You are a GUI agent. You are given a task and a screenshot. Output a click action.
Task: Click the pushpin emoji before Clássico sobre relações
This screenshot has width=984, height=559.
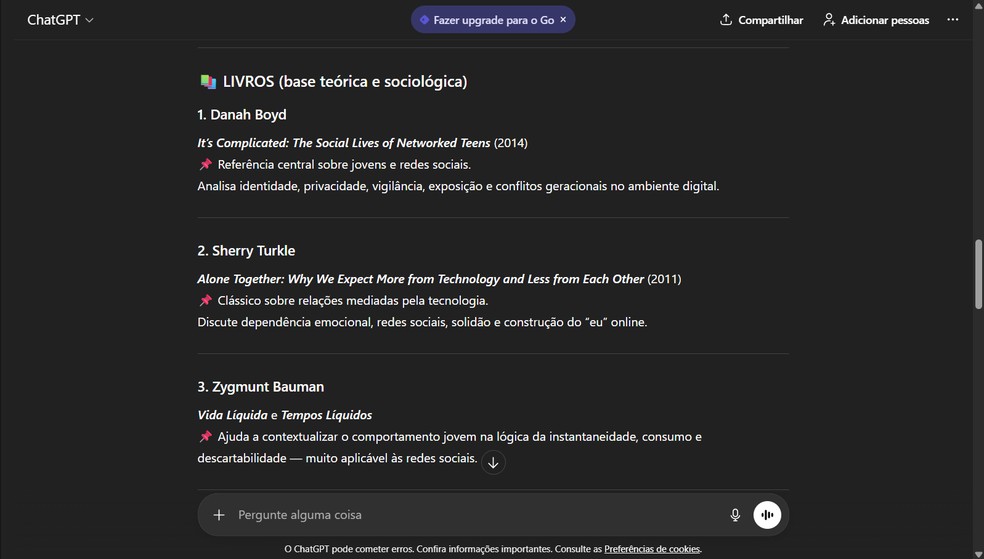[205, 301]
